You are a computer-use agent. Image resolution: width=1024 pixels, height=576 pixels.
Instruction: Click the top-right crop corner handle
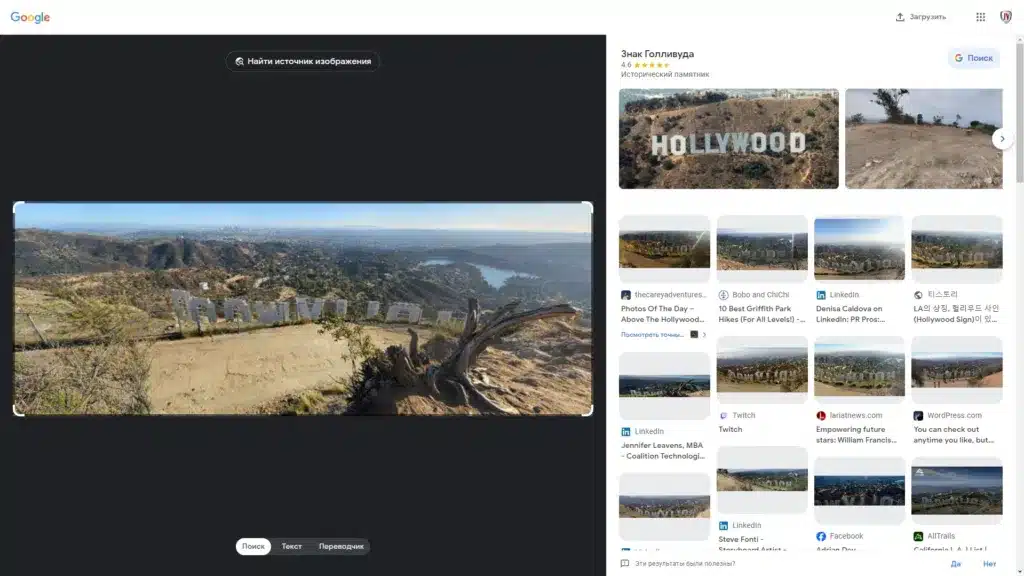(x=588, y=207)
